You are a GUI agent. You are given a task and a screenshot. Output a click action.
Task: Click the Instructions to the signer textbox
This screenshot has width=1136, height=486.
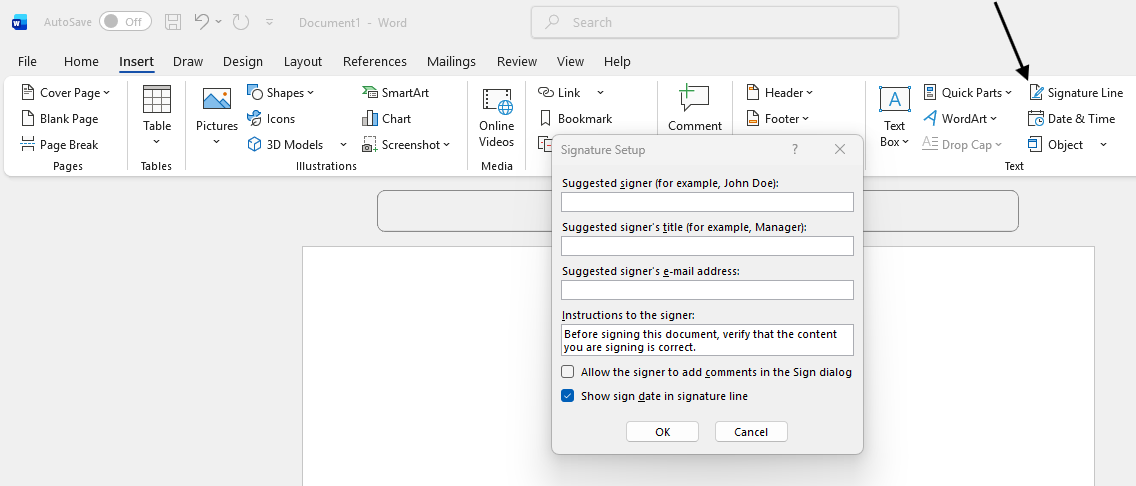[x=707, y=340]
